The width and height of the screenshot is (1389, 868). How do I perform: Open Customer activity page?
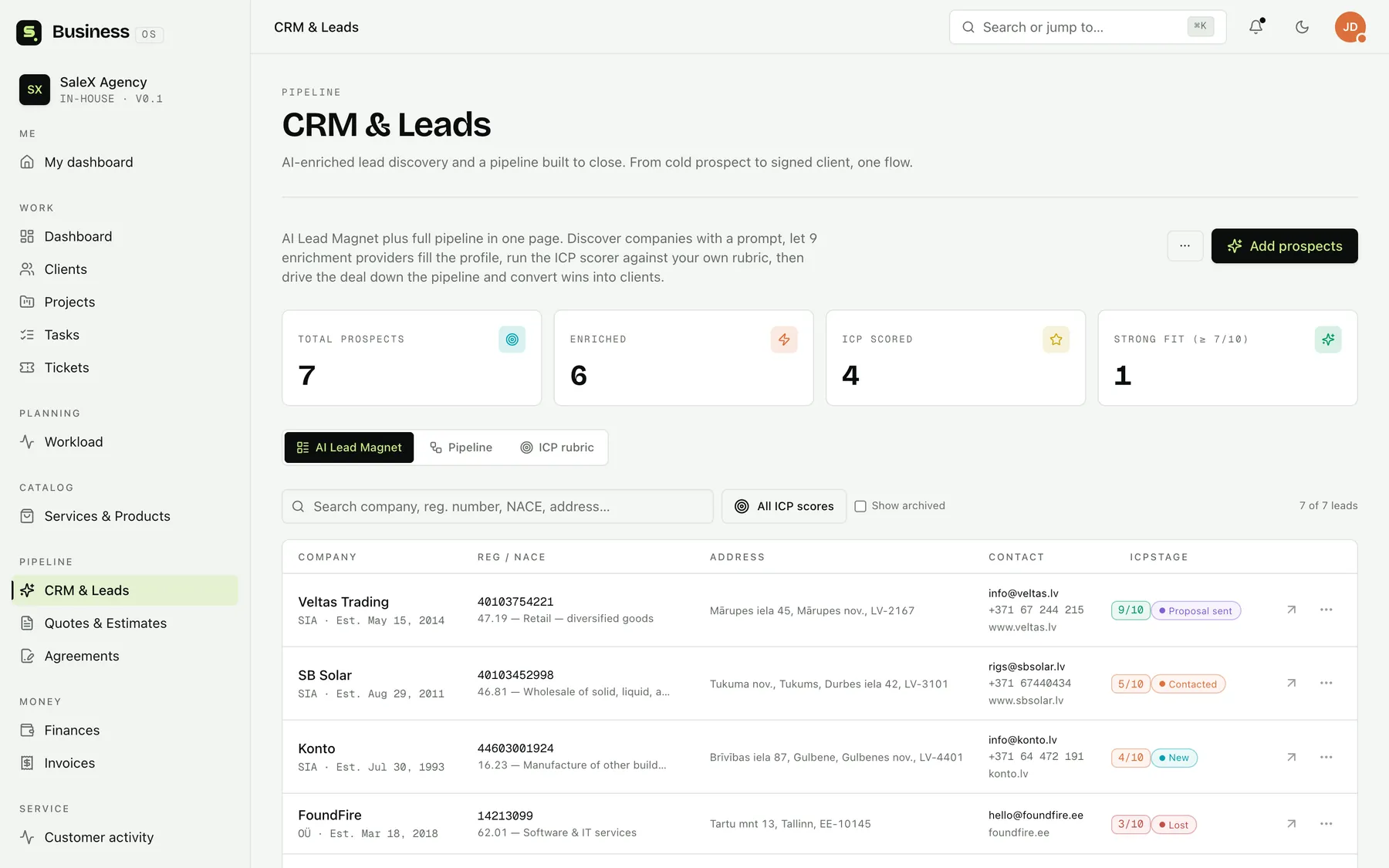[125, 837]
